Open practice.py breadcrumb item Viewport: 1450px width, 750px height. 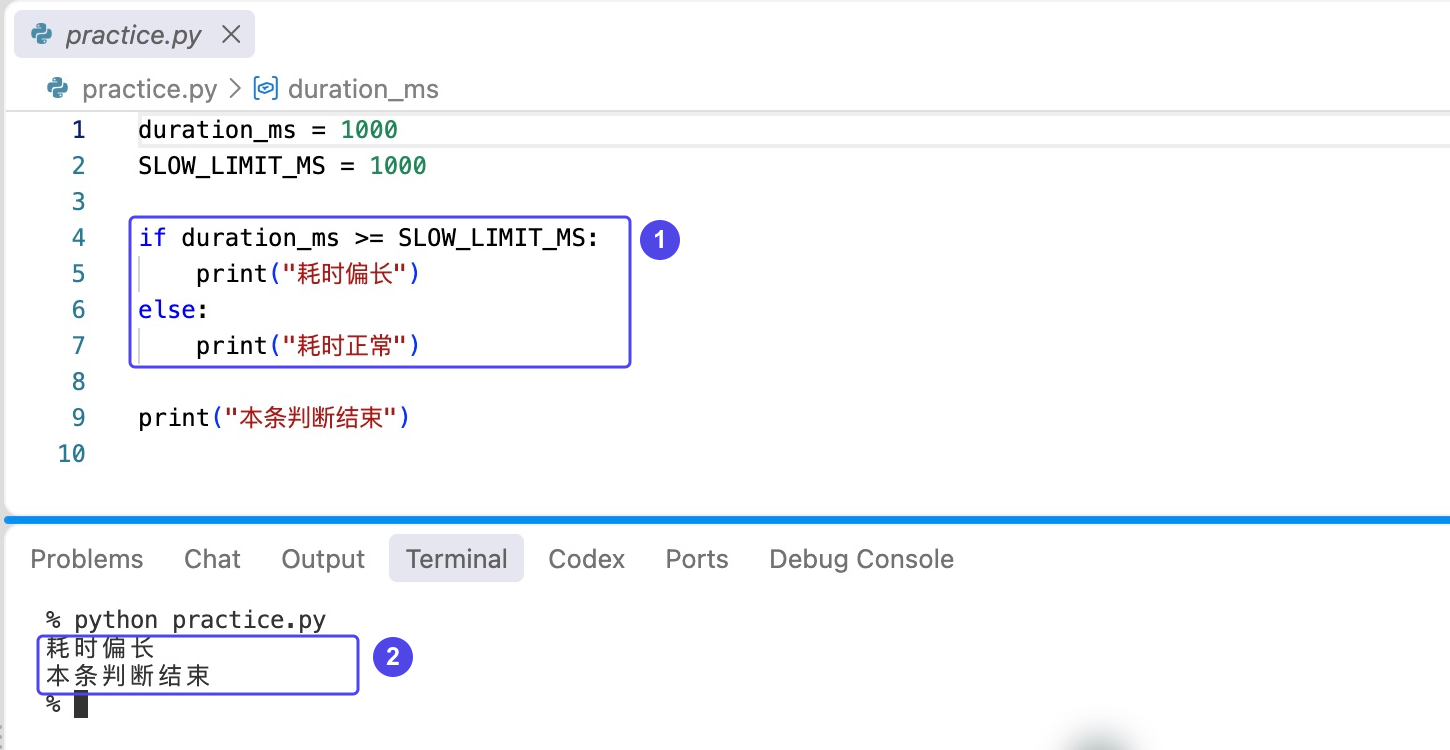click(149, 89)
